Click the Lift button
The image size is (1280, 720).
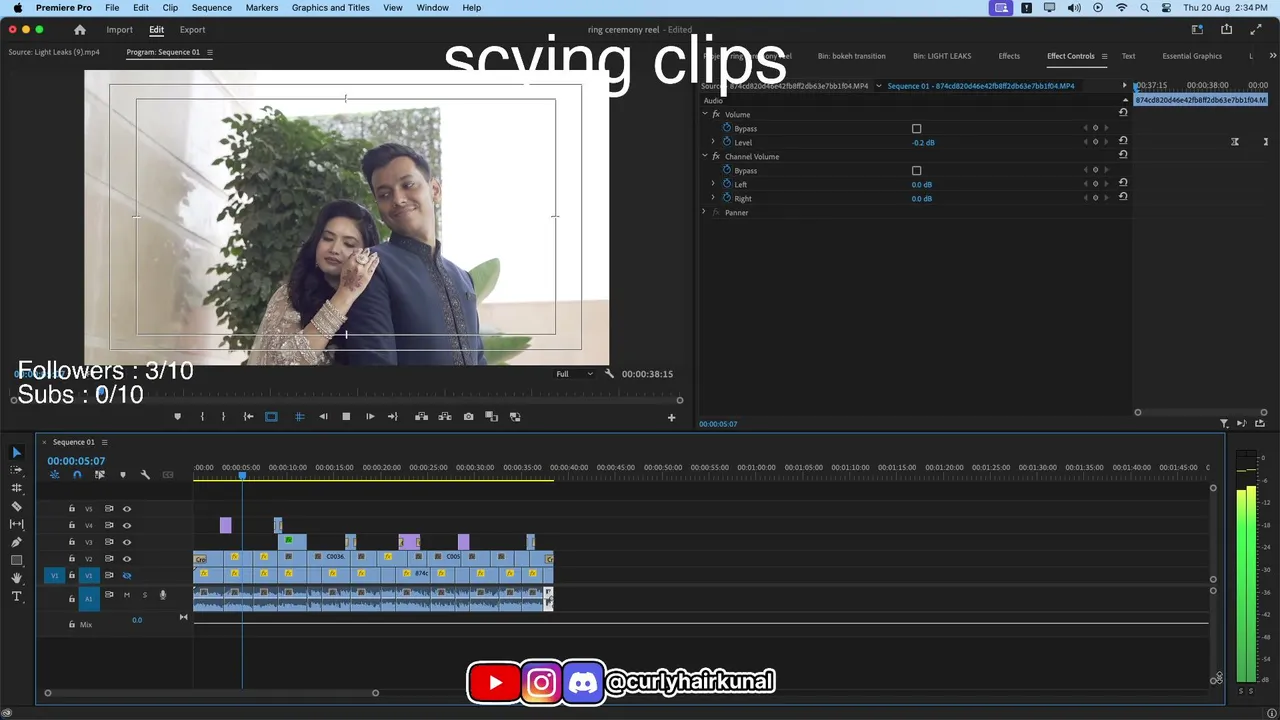[421, 417]
